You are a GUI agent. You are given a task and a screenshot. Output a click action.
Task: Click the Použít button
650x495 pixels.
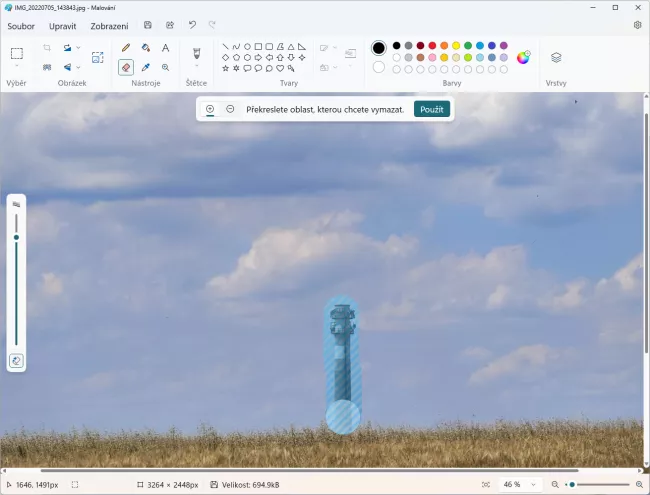432,109
